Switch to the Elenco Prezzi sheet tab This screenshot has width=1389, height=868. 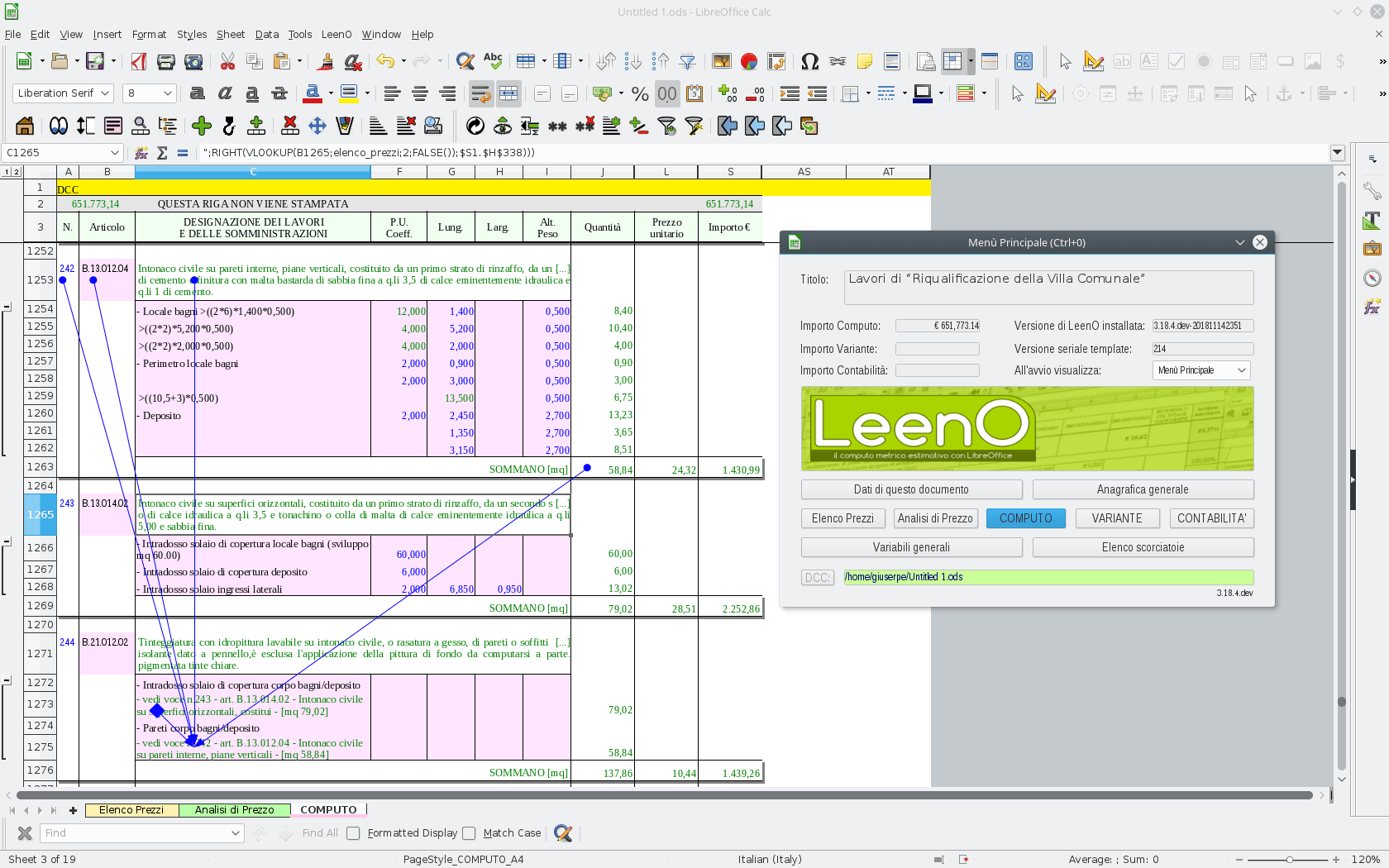(131, 810)
